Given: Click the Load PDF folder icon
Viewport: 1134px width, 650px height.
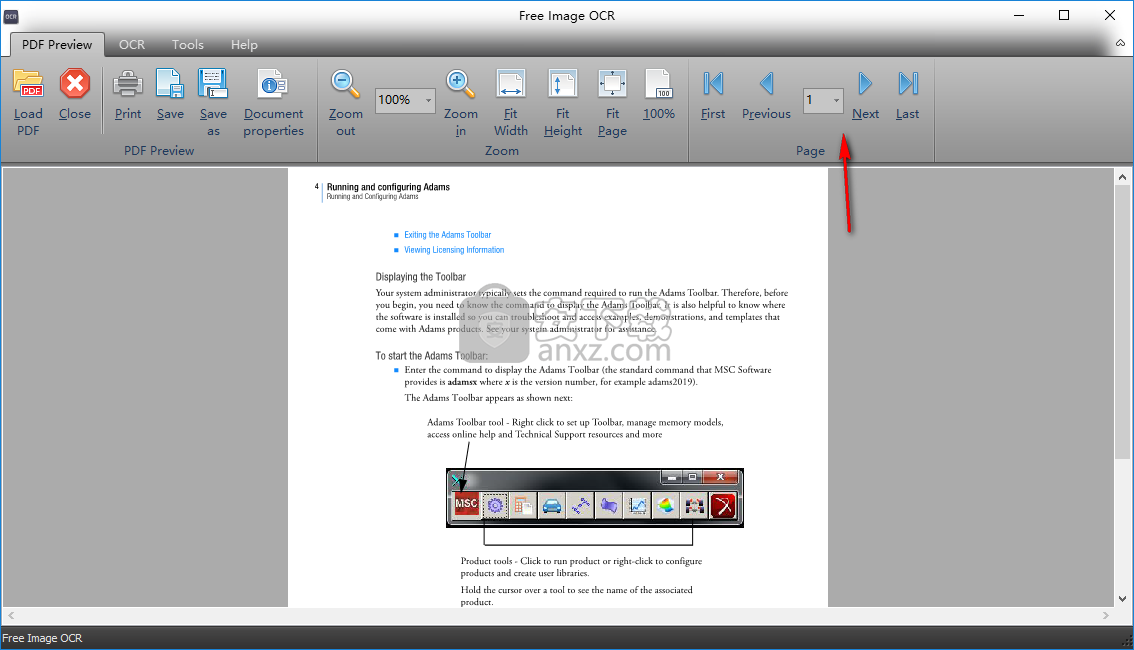Looking at the screenshot, I should pyautogui.click(x=28, y=84).
